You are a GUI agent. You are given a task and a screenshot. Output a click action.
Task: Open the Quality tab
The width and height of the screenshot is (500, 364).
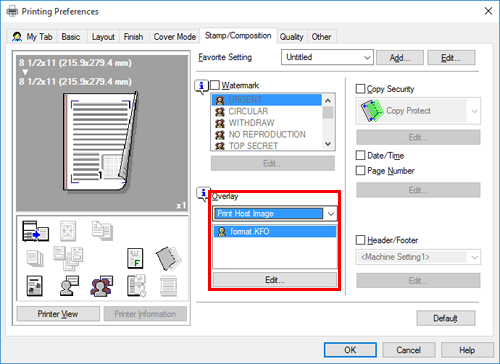[x=291, y=37]
